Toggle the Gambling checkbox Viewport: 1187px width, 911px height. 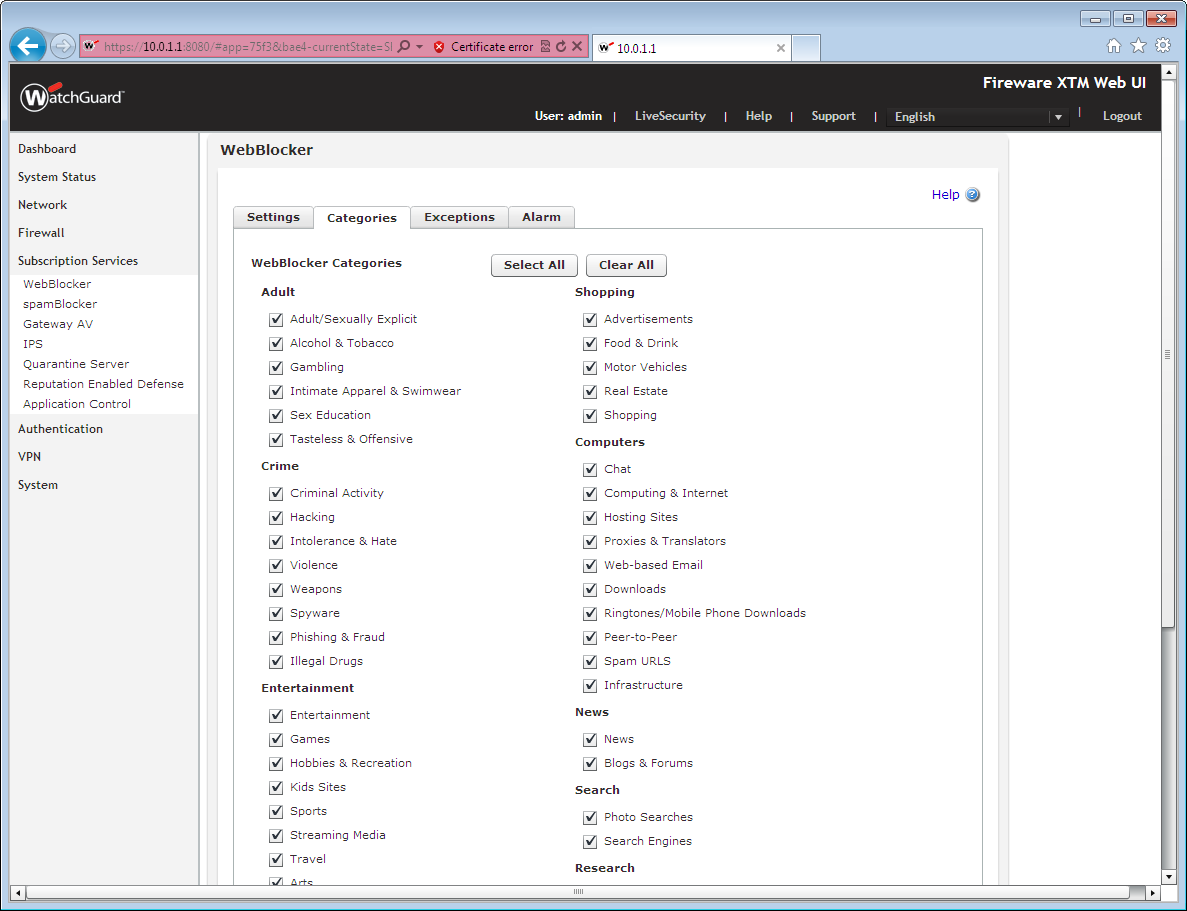click(276, 367)
